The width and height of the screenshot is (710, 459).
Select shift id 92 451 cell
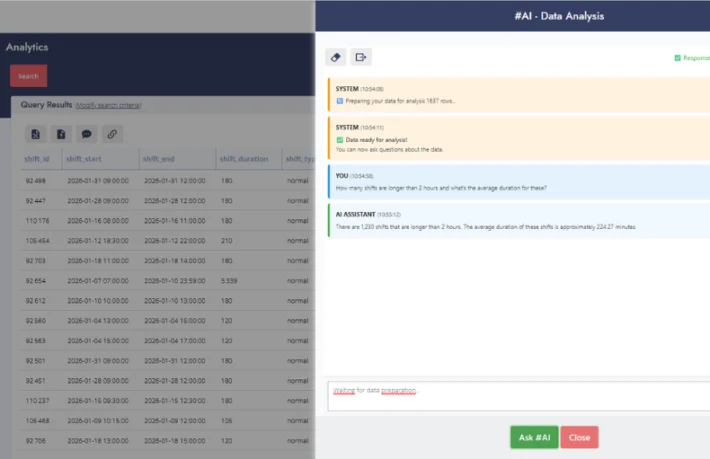click(x=36, y=381)
